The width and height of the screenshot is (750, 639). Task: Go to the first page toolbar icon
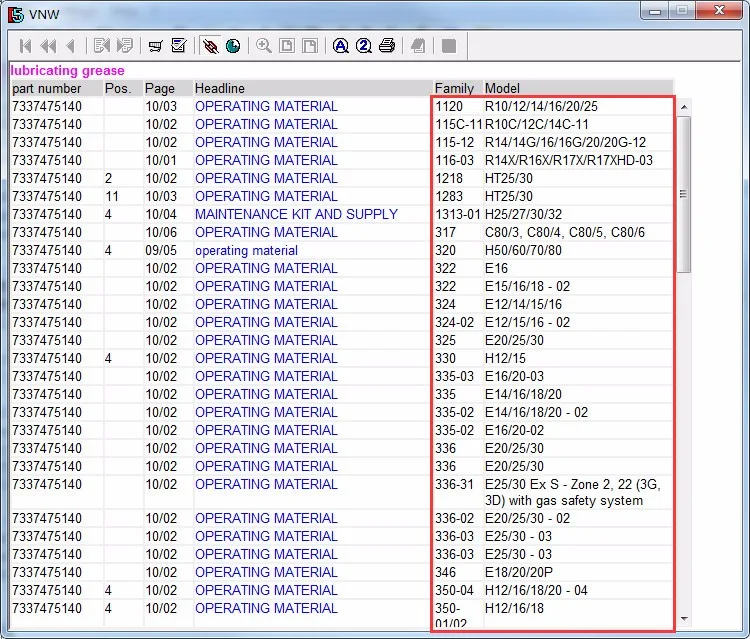[x=25, y=46]
